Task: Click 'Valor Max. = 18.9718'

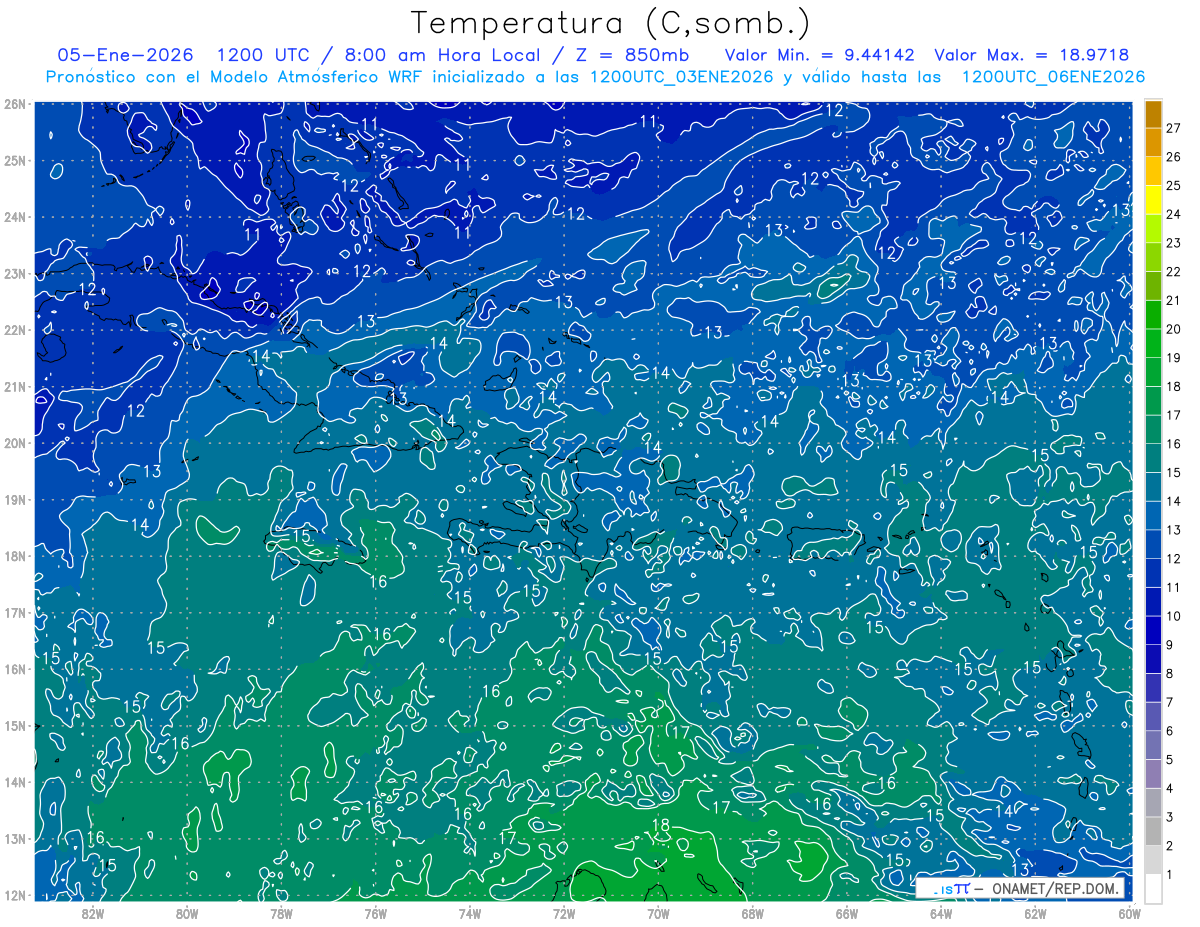Action: (x=1032, y=56)
